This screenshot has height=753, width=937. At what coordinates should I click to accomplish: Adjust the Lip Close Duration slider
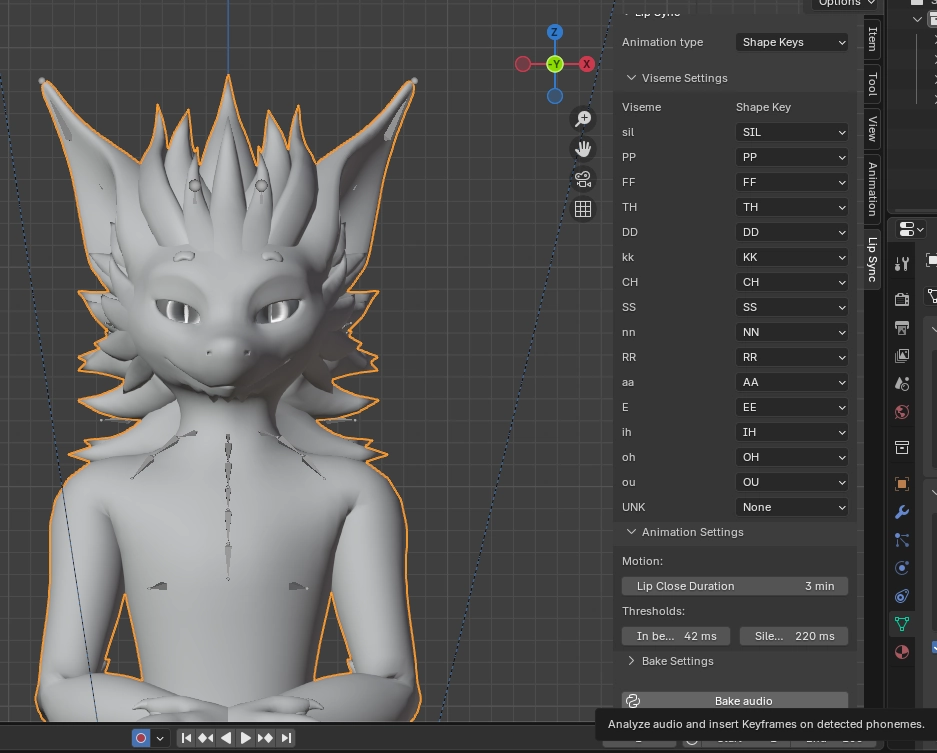734,586
